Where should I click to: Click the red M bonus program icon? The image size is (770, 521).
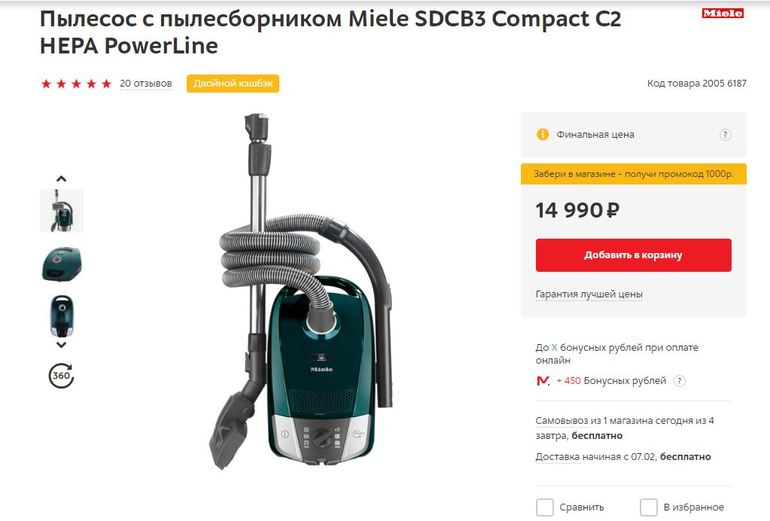click(543, 381)
